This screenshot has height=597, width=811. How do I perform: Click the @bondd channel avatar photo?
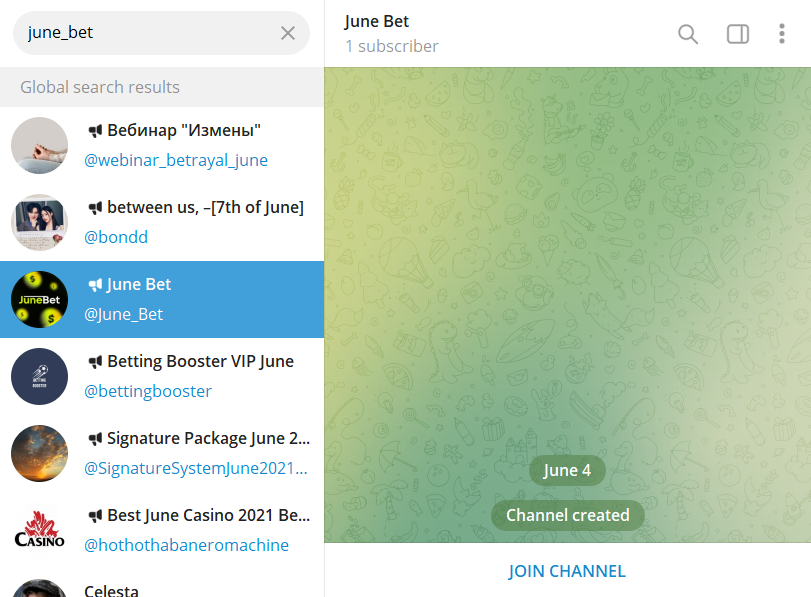click(x=39, y=222)
